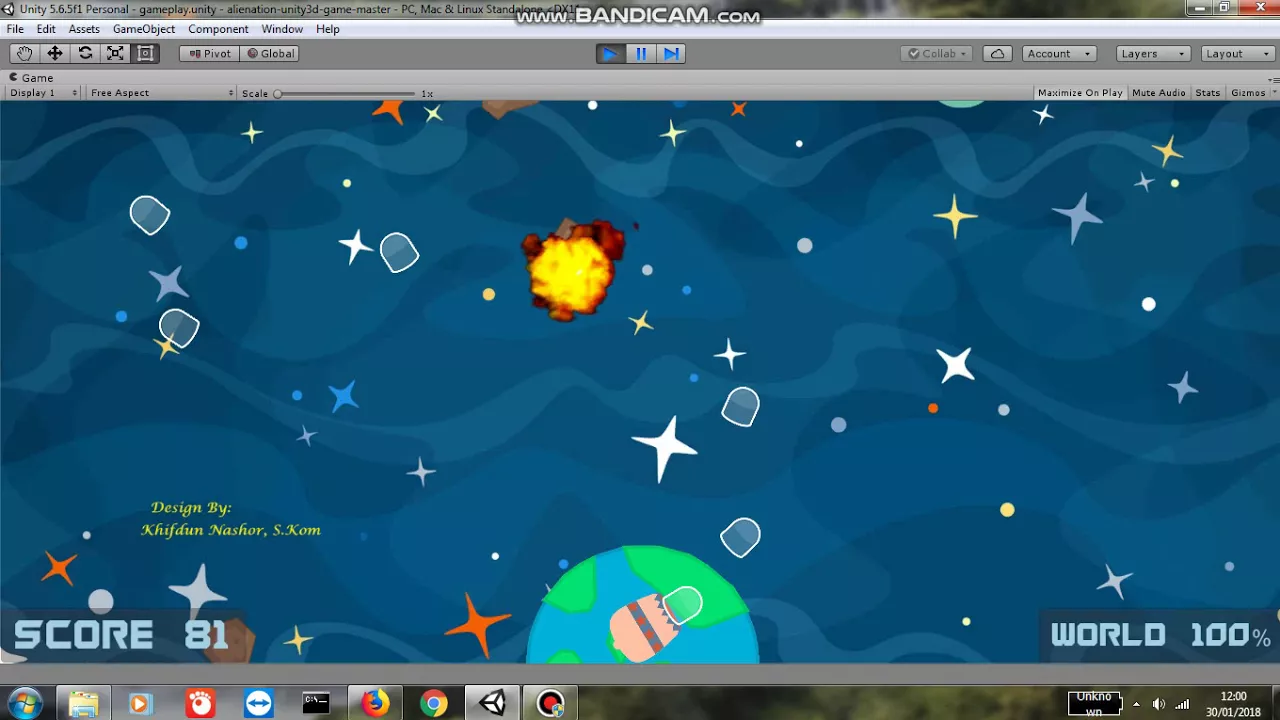Open Command Prompt from taskbar
The height and width of the screenshot is (720, 1280).
point(316,703)
